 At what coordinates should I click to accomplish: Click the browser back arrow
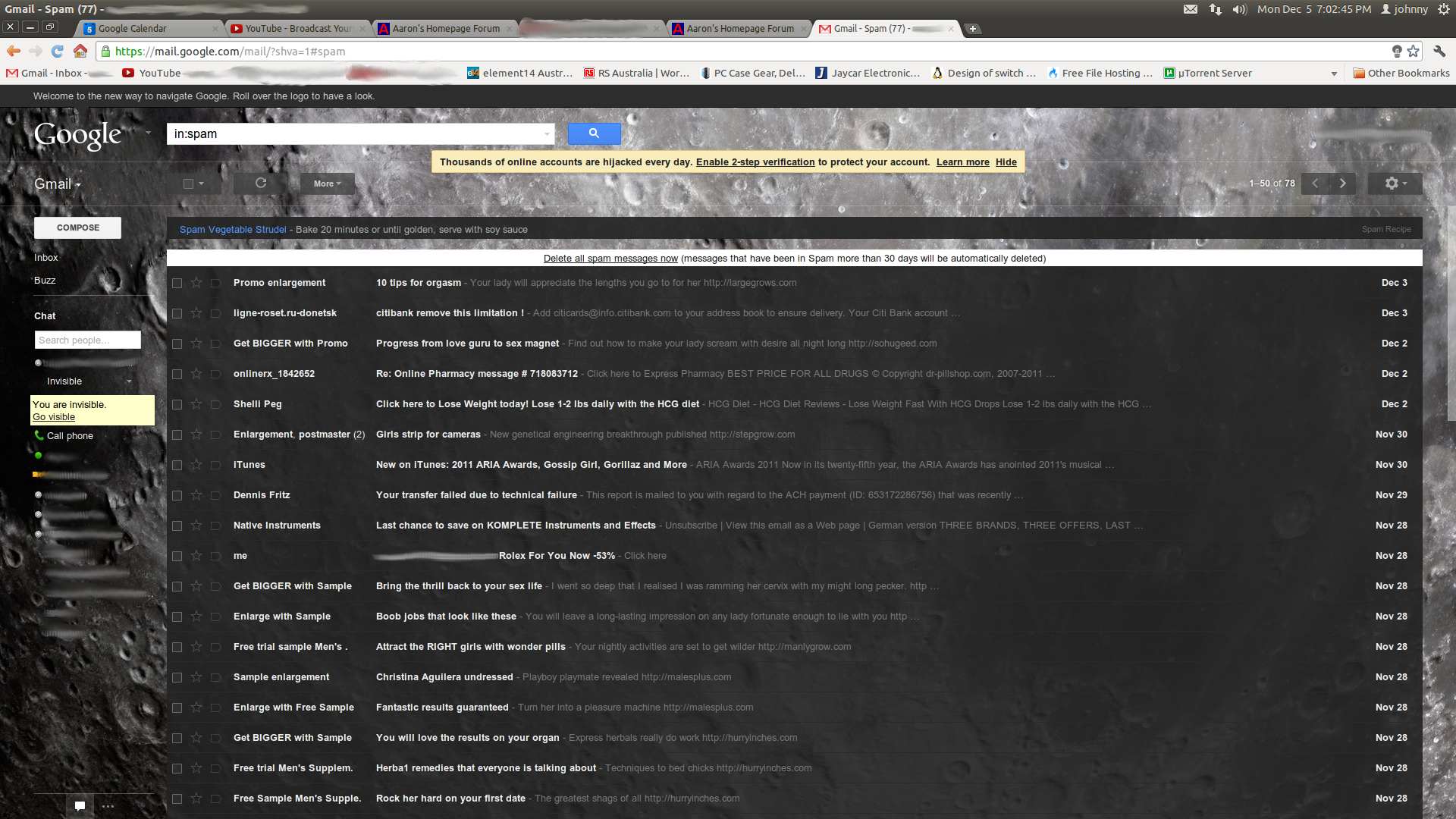click(14, 51)
